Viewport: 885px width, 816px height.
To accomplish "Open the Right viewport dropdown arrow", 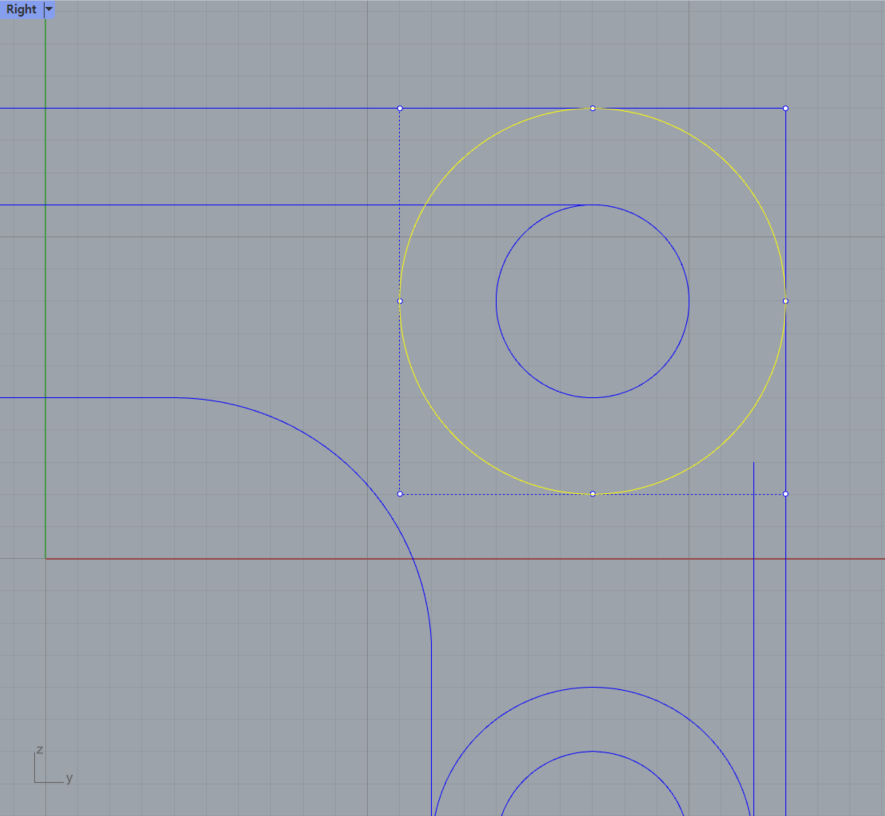I will point(49,10).
